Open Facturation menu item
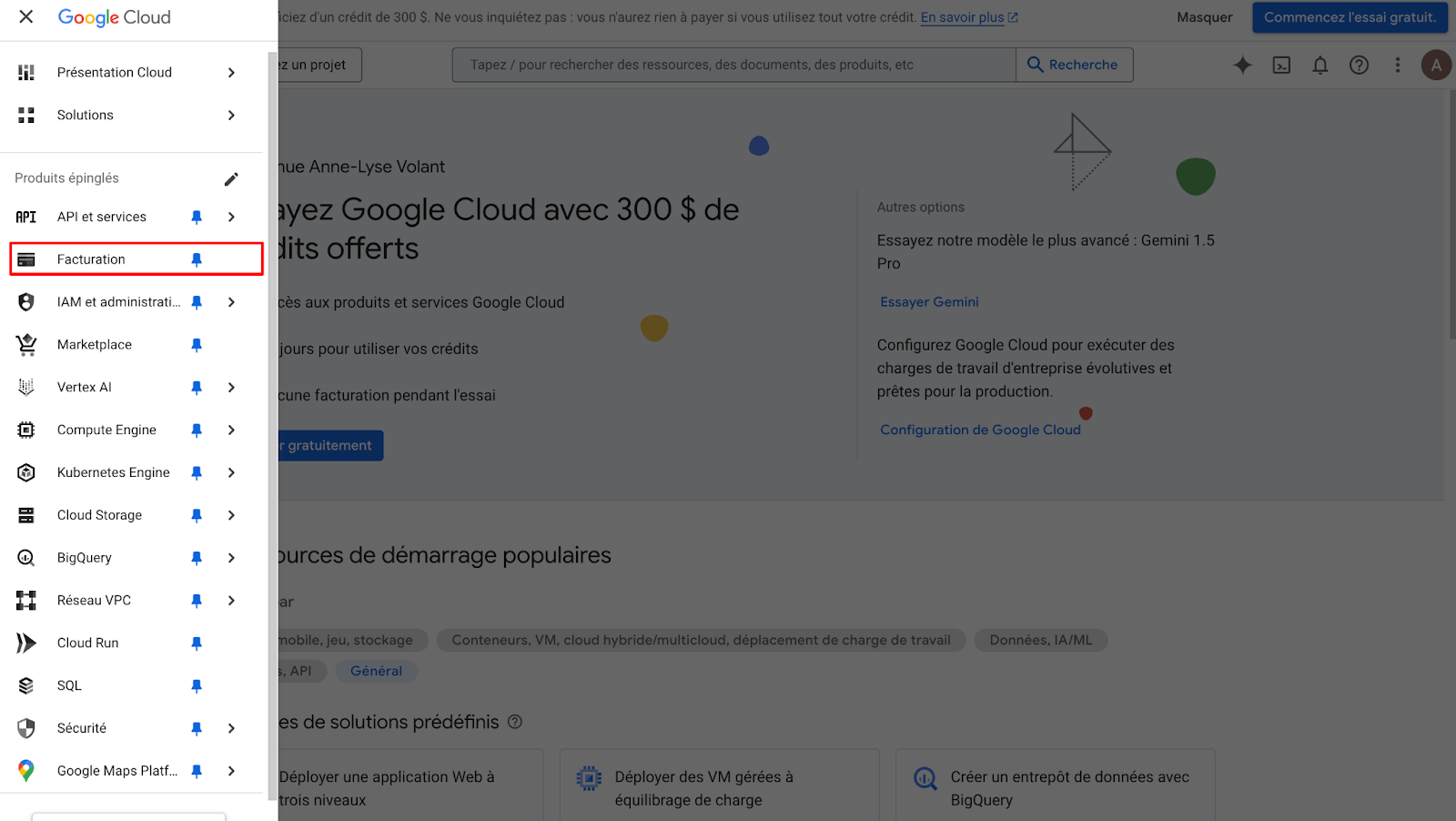 pyautogui.click(x=136, y=259)
